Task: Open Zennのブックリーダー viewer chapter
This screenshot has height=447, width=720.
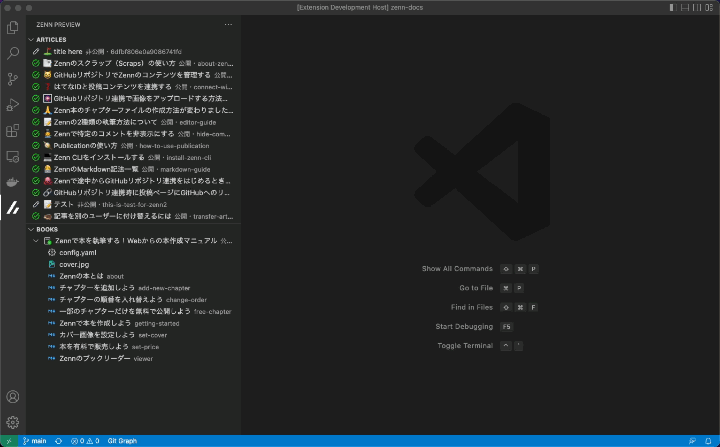Action: 134,358
